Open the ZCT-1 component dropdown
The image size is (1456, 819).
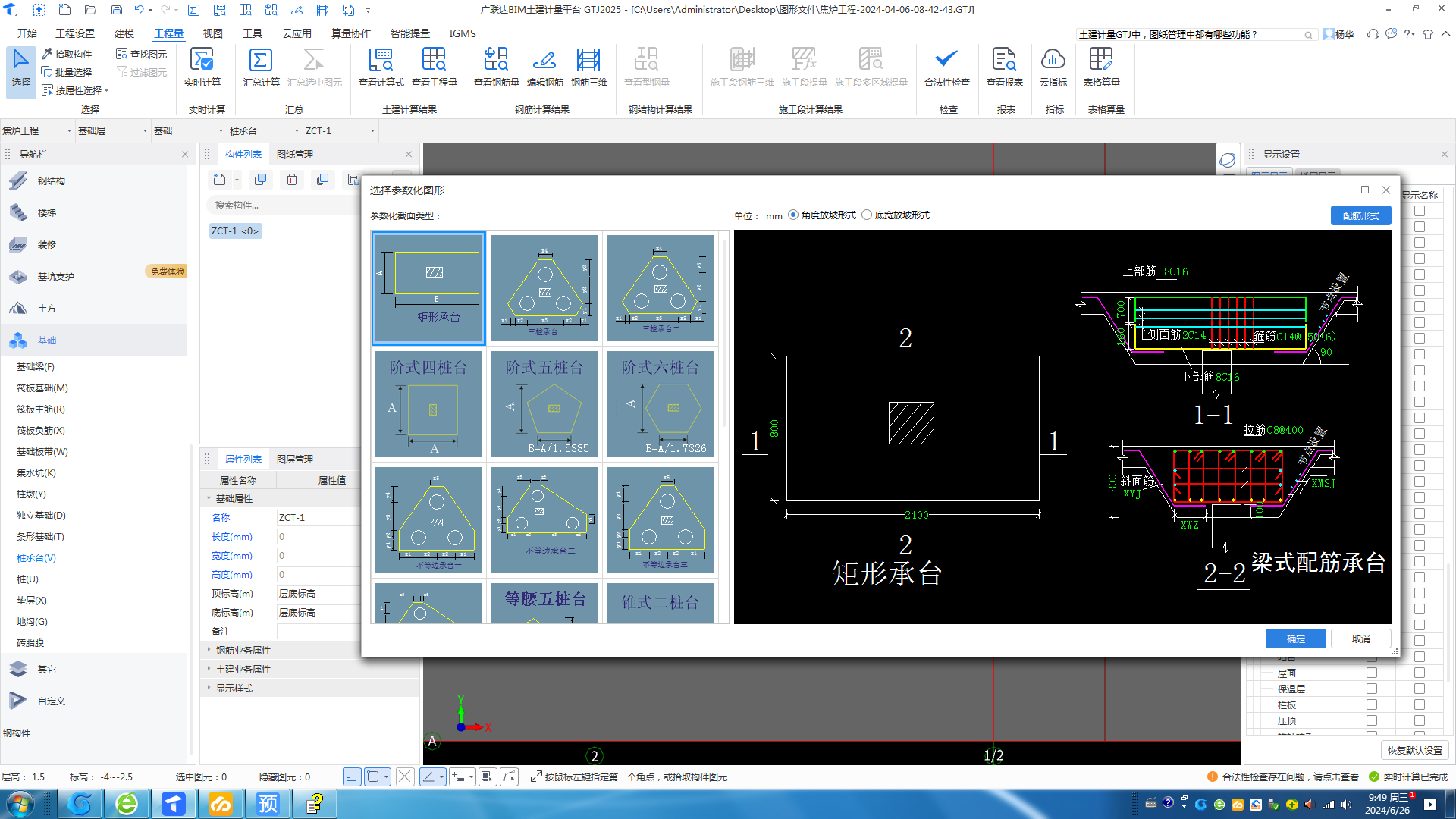point(340,130)
